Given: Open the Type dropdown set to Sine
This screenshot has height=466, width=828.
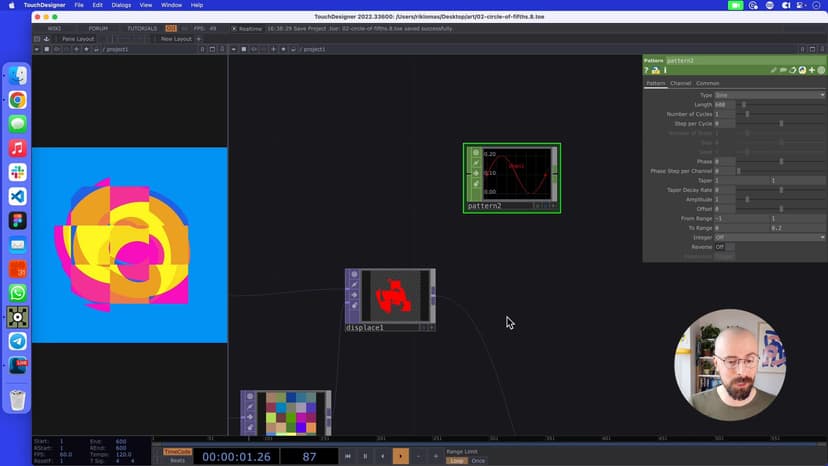Looking at the screenshot, I should [x=769, y=95].
